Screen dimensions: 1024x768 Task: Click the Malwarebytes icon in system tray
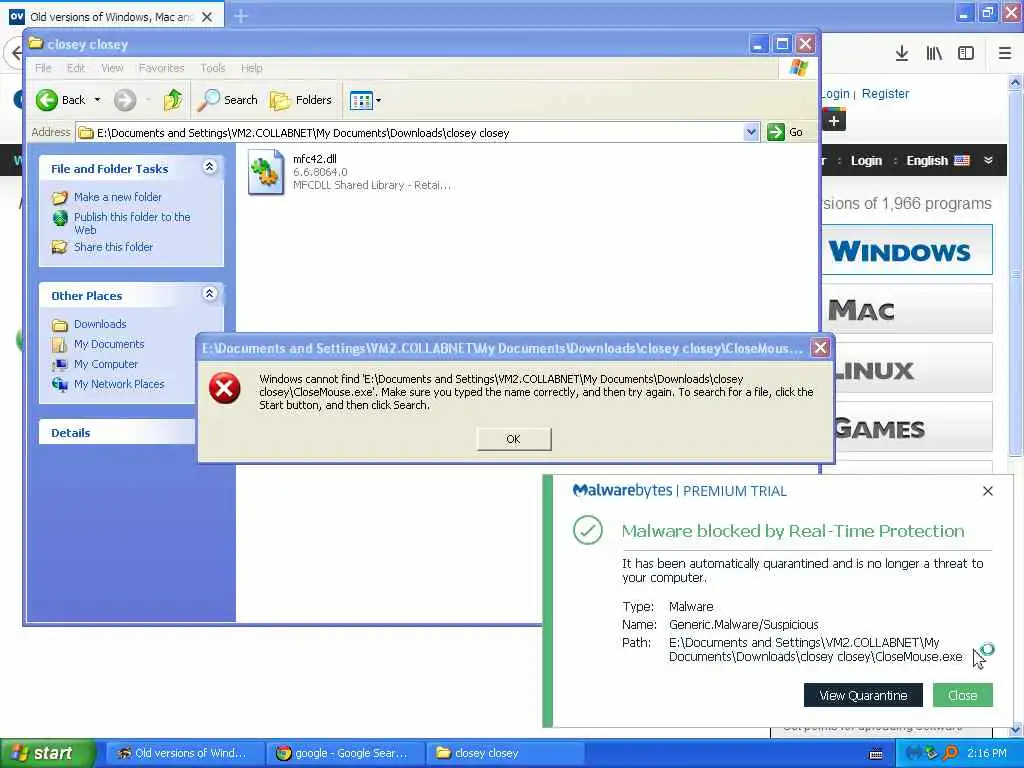click(914, 753)
